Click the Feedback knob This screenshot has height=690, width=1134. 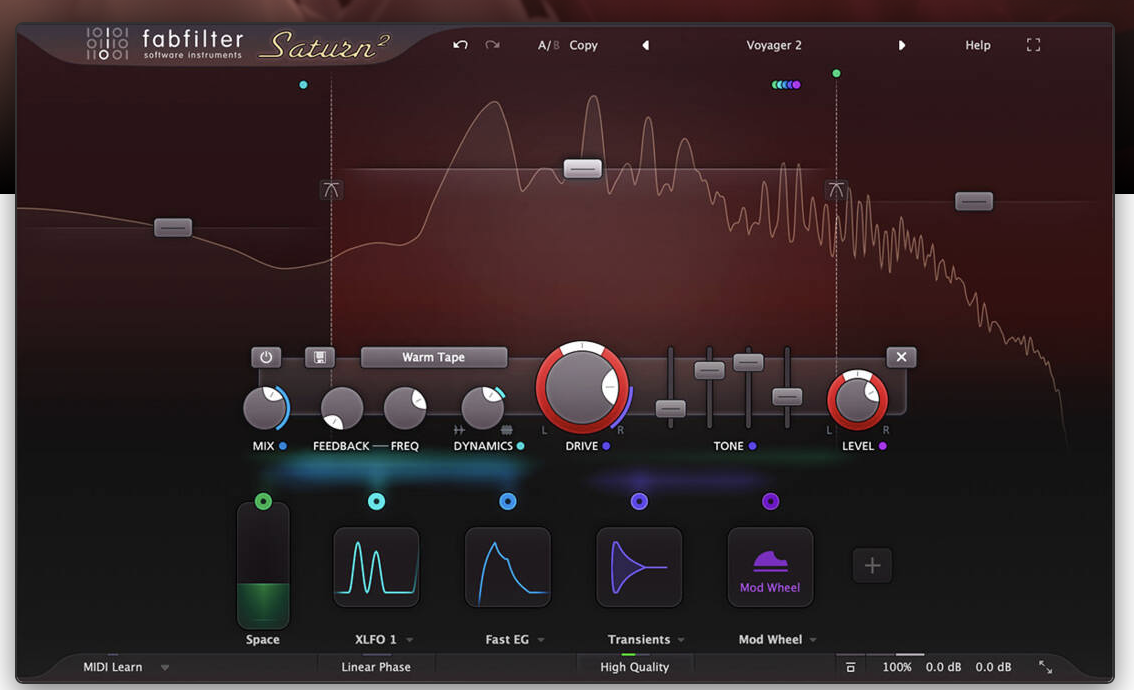(341, 409)
